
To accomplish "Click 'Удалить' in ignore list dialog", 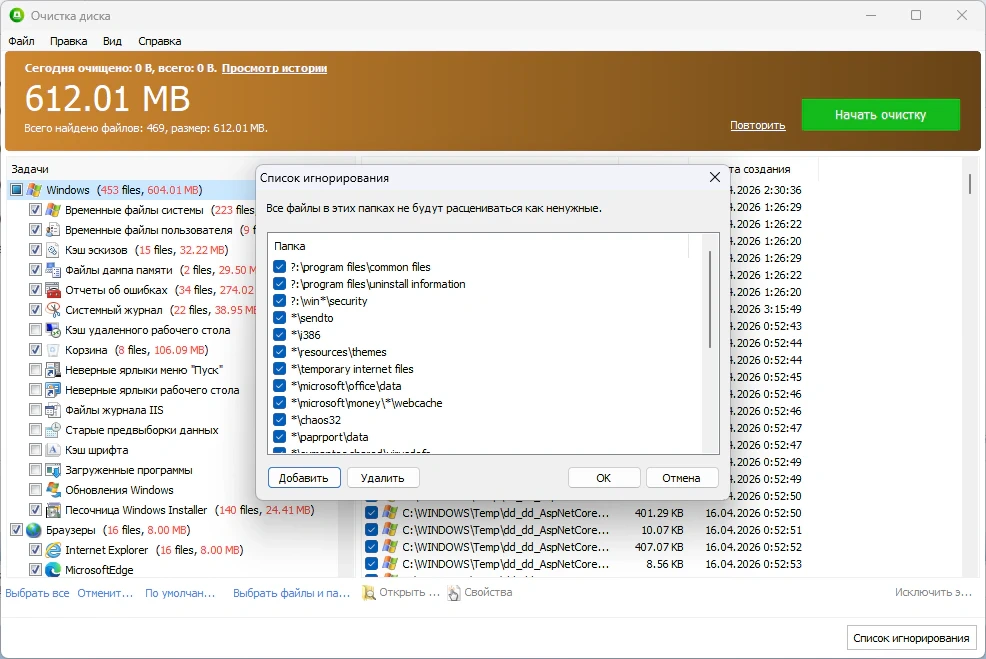I will click(x=382, y=478).
